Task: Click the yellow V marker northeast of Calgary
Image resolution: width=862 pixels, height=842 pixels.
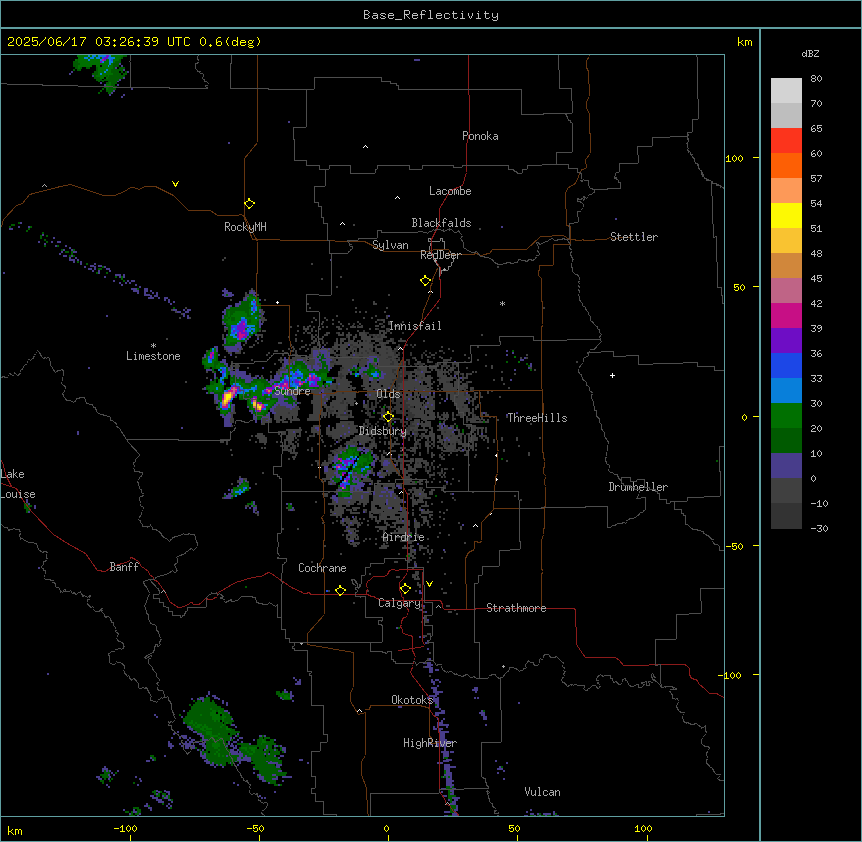Action: [429, 584]
